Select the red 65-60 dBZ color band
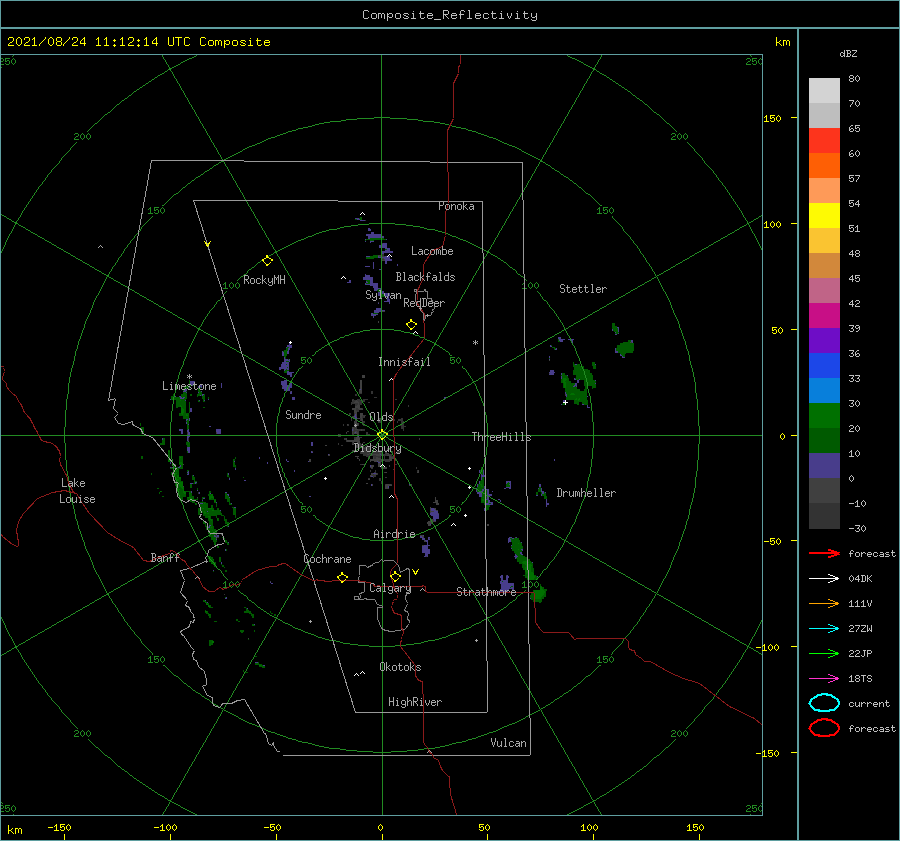 pyautogui.click(x=824, y=141)
